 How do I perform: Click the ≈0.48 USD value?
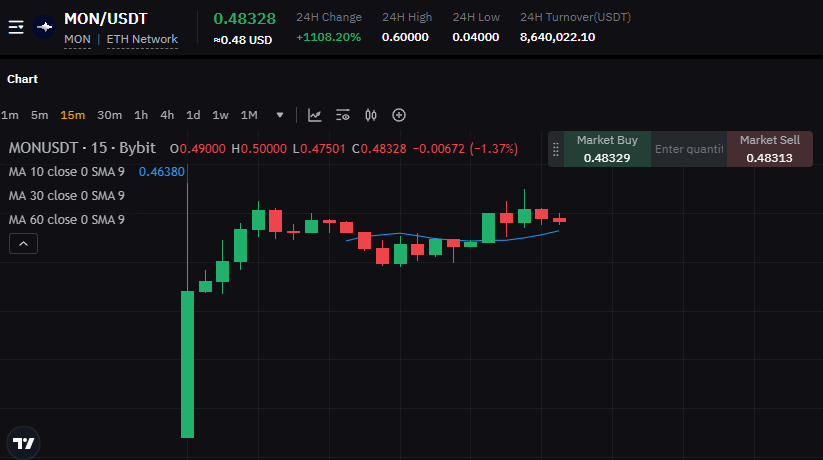pos(242,40)
